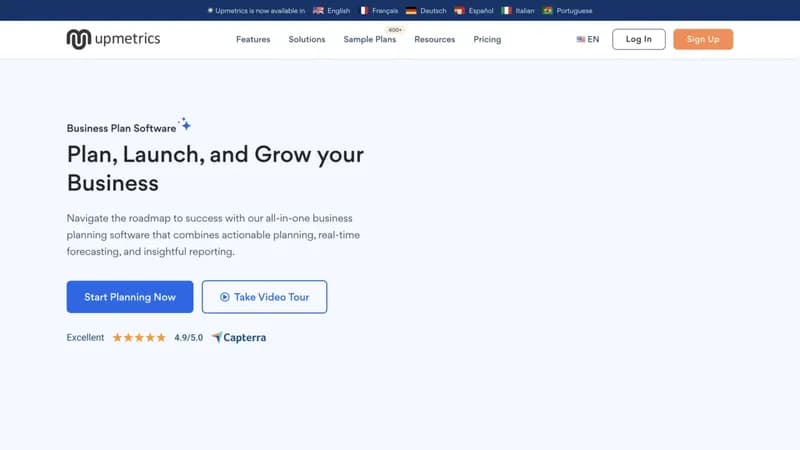Click the 'Excellent' rating label
Image resolution: width=800 pixels, height=450 pixels.
click(85, 337)
